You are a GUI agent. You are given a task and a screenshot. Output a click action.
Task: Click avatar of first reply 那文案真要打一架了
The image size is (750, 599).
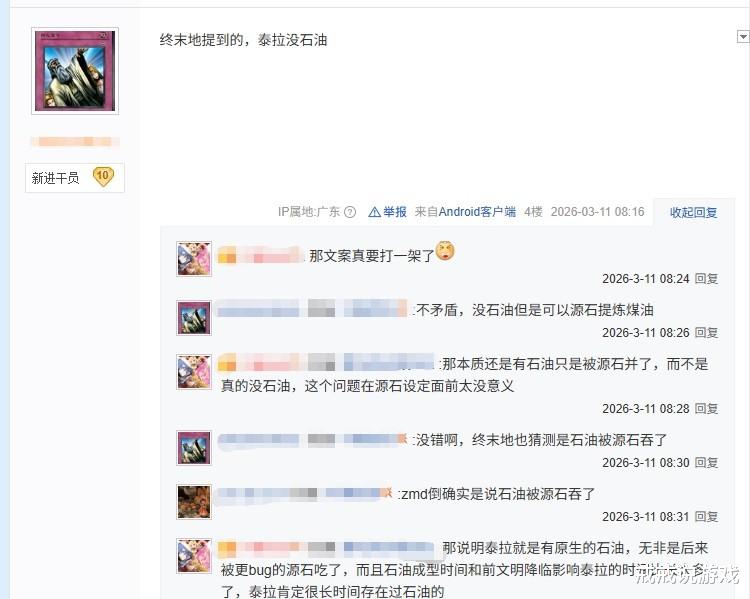tap(194, 259)
